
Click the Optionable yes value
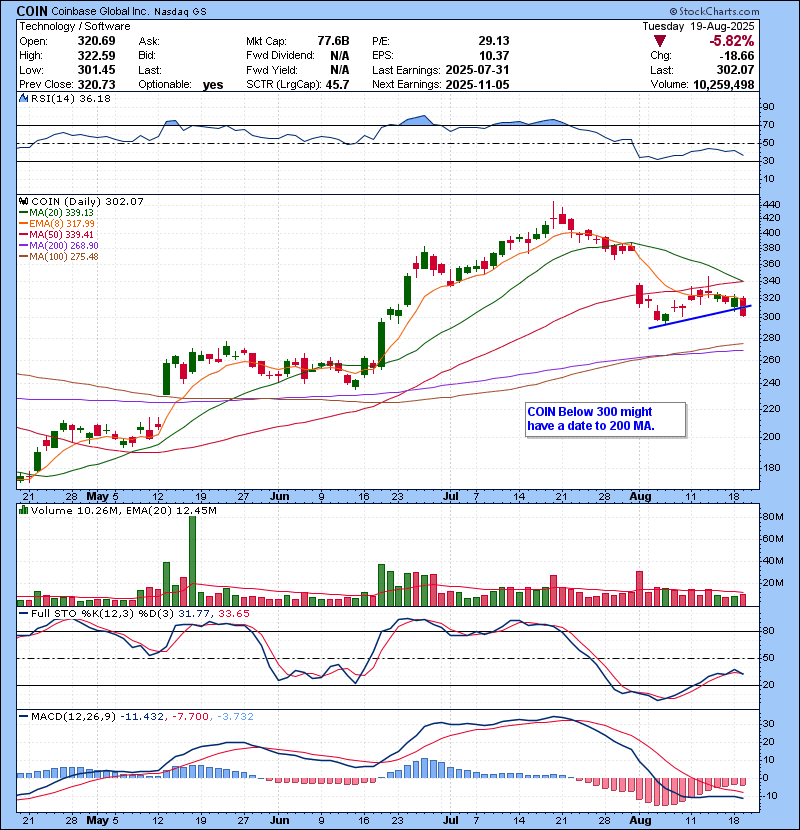[x=213, y=85]
